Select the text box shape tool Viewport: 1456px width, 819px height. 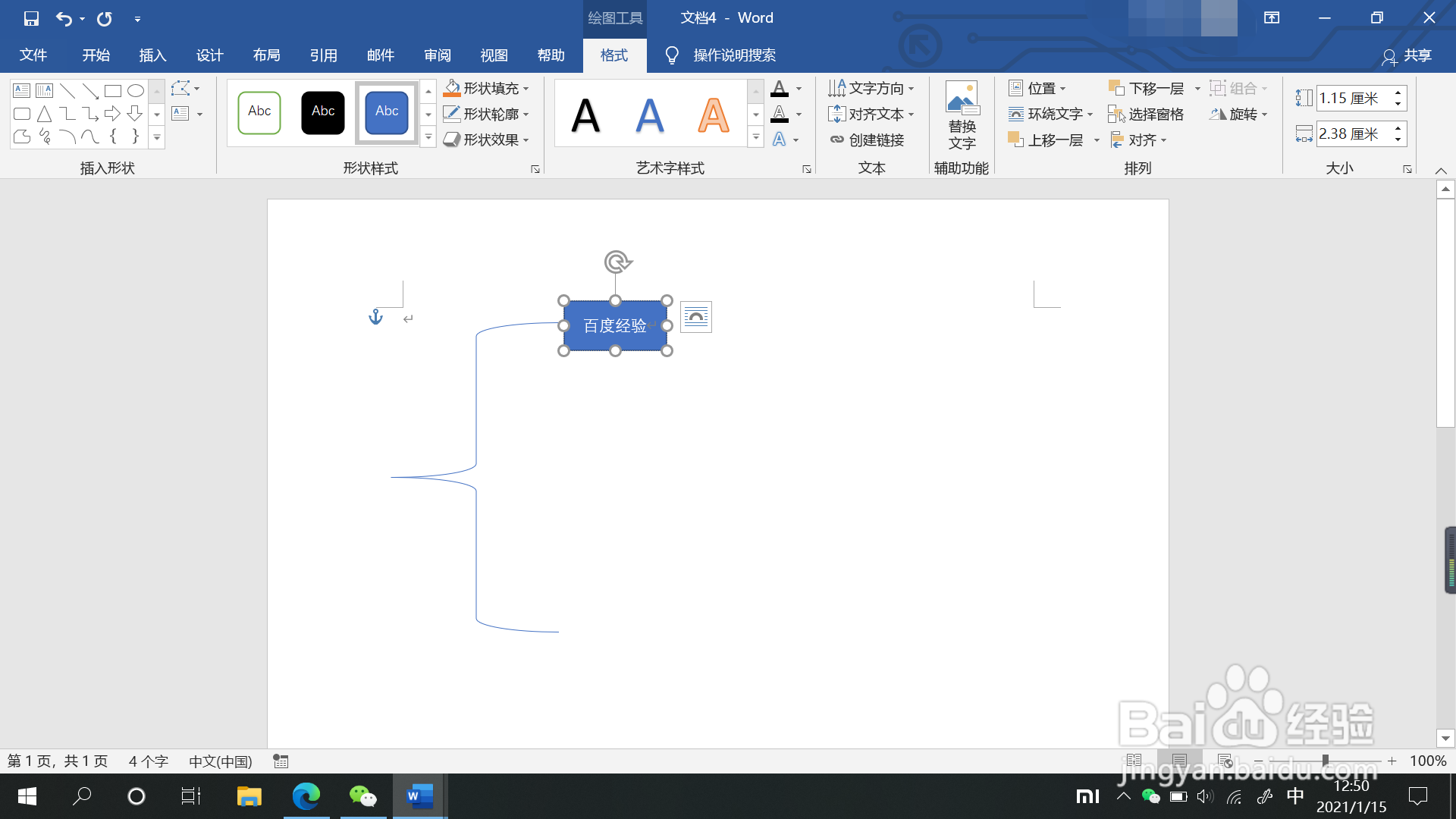(22, 91)
